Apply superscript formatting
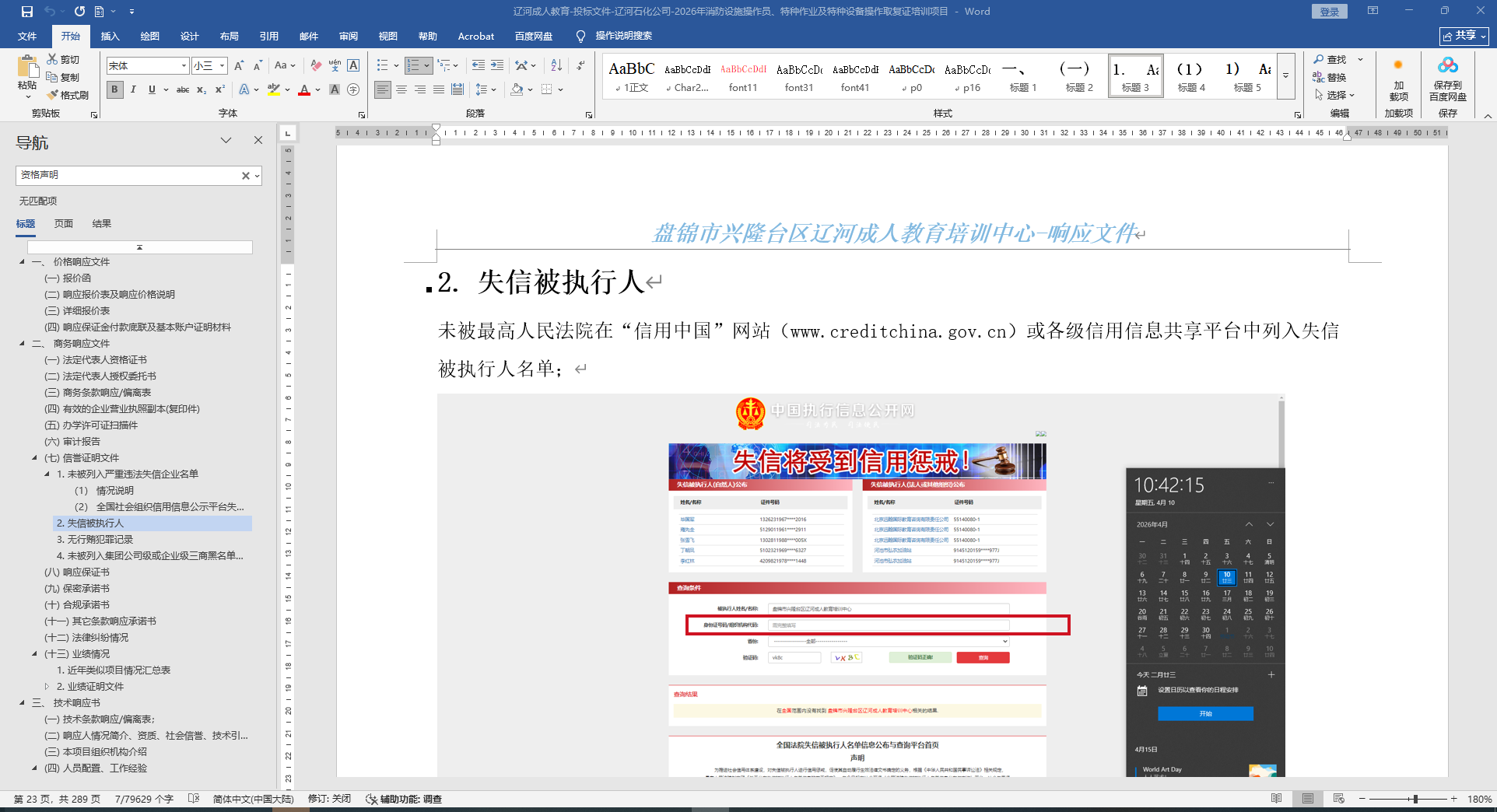Image resolution: width=1497 pixels, height=812 pixels. (x=220, y=89)
